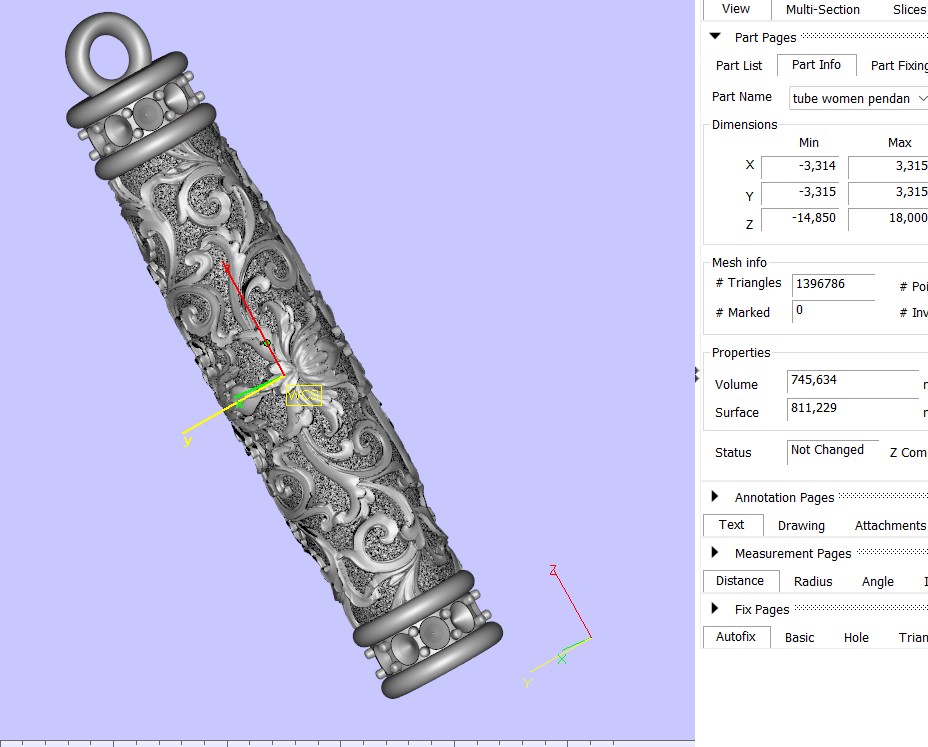Open the Hole fix tab

[856, 638]
